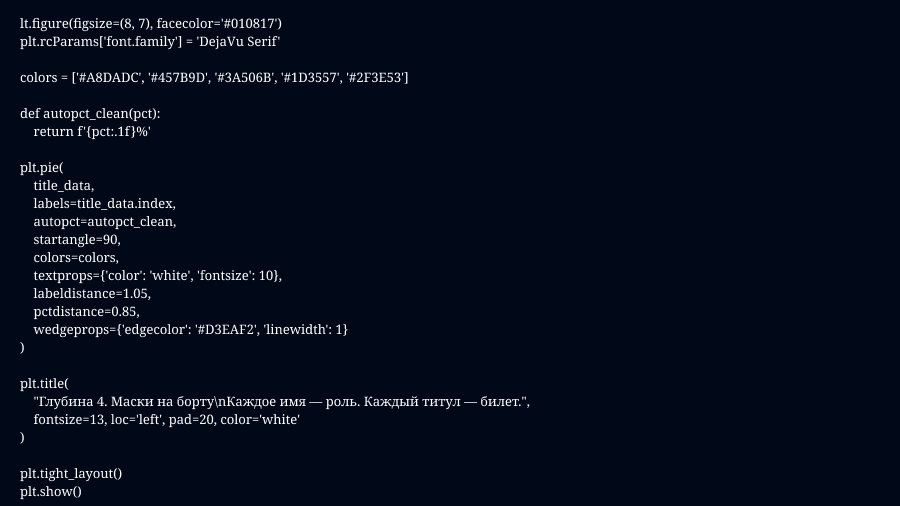Click the pctdistance=0.85 line
The width and height of the screenshot is (900, 506).
point(86,311)
